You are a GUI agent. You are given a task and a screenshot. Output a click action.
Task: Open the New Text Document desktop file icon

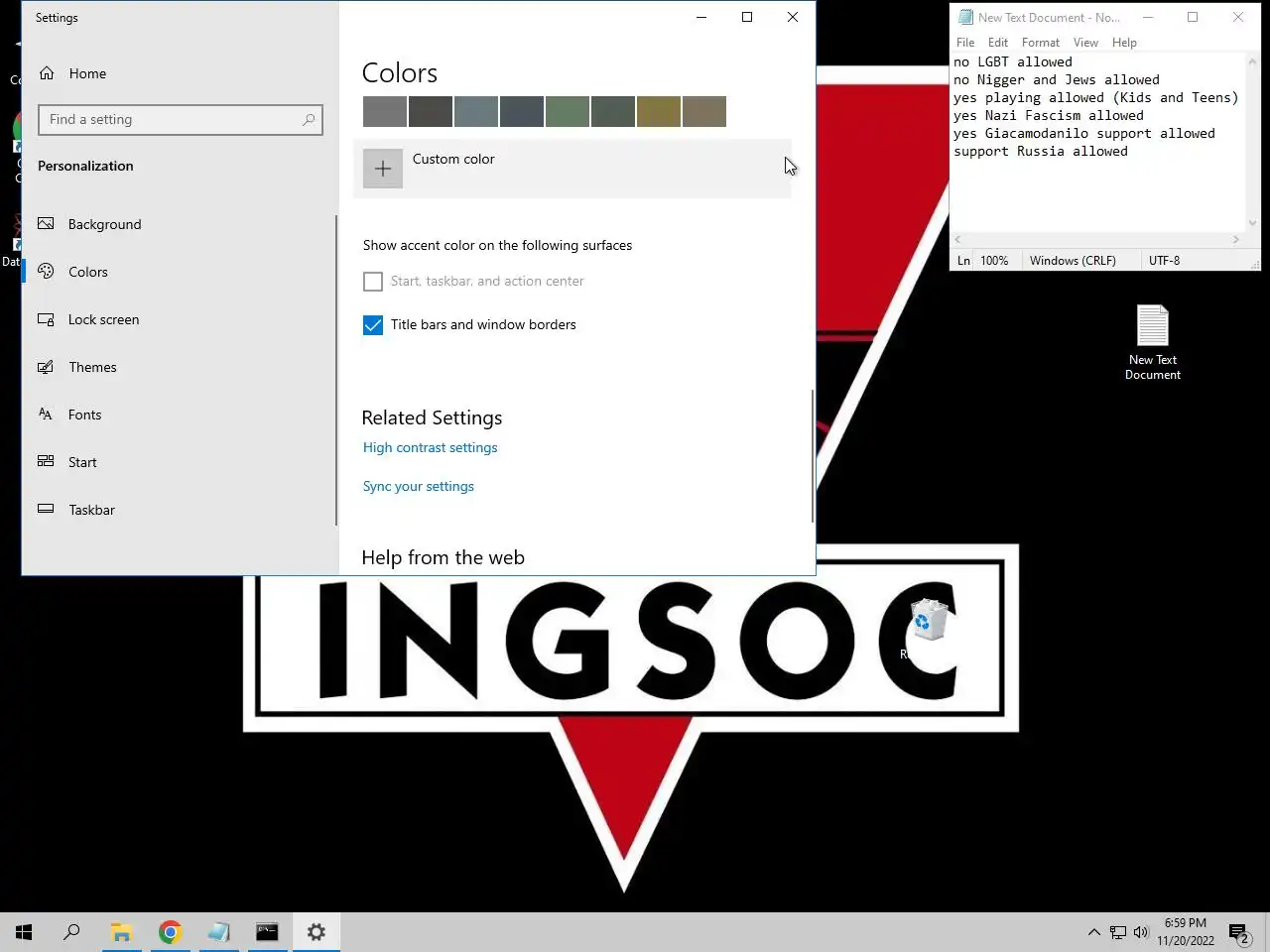click(x=1153, y=342)
